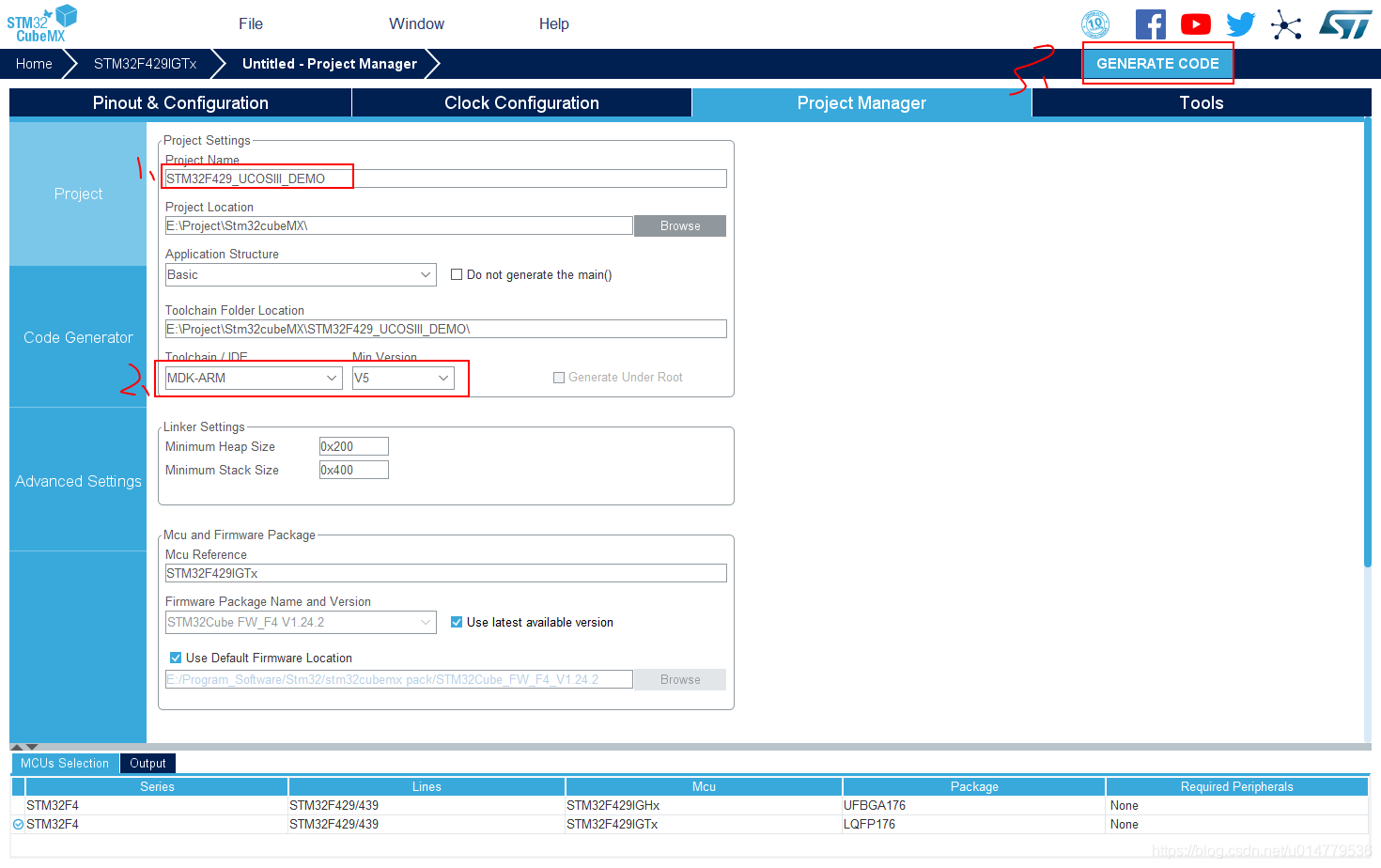
Task: Click the selected-row check icon for STM32F429IGTx
Action: tap(18, 825)
